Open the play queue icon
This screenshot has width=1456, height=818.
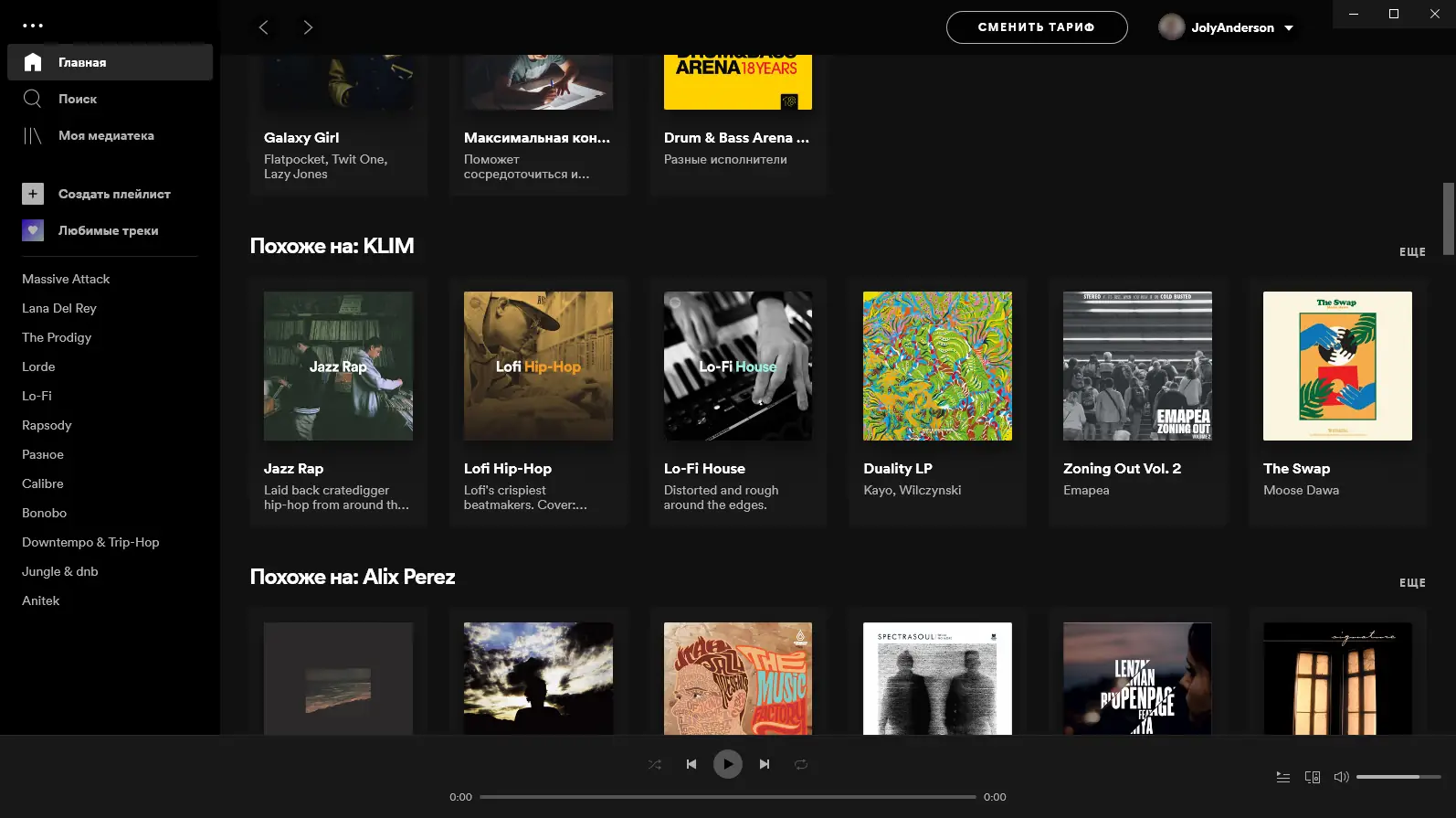tap(1283, 777)
